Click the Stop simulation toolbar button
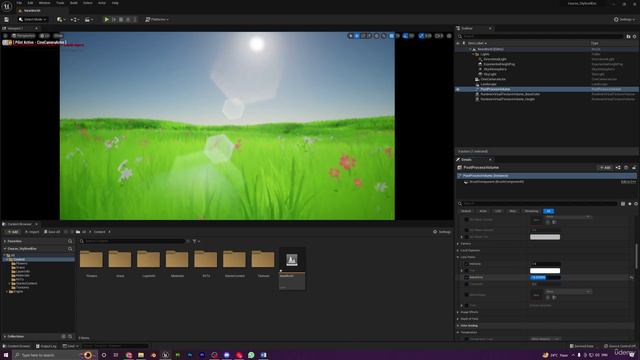 121,20
